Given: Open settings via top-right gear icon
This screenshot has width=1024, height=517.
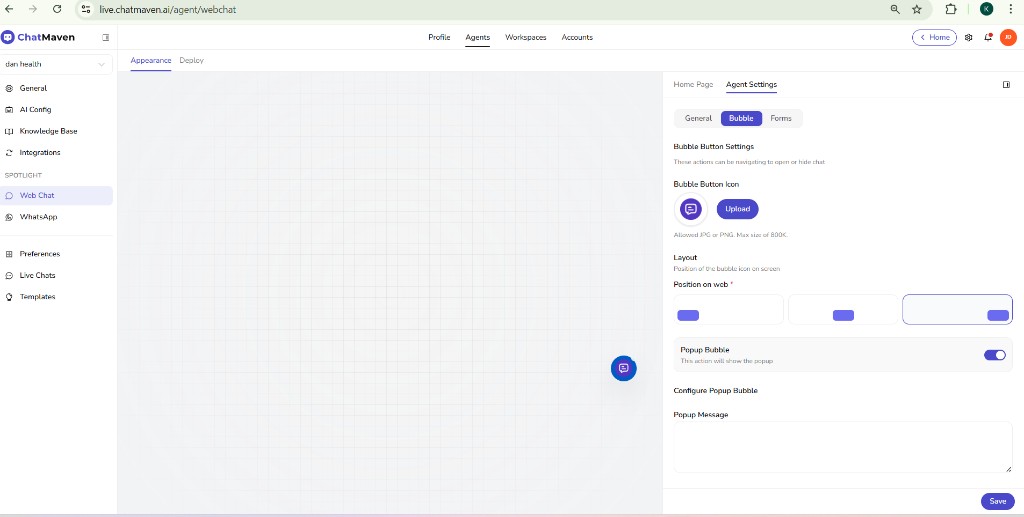Looking at the screenshot, I should pyautogui.click(x=968, y=37).
